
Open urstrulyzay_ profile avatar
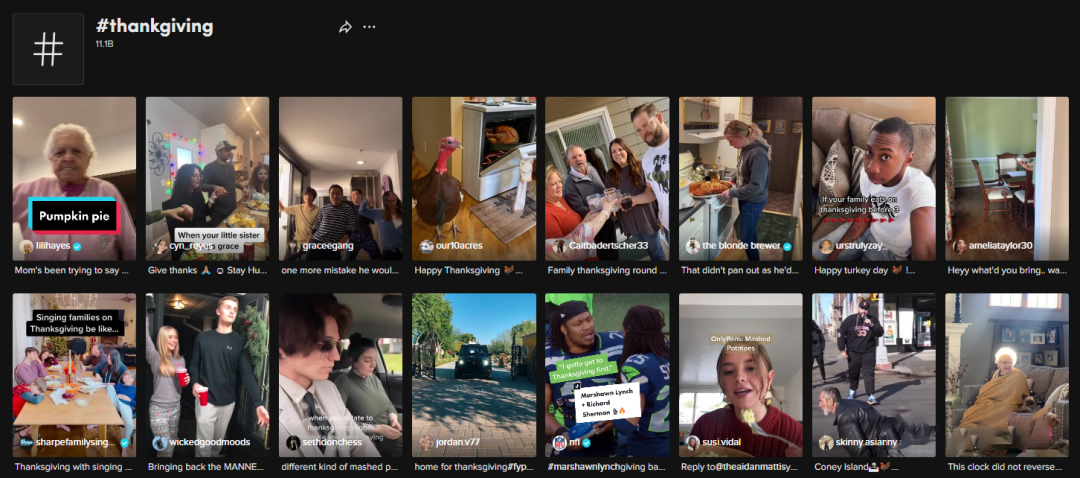coord(826,247)
